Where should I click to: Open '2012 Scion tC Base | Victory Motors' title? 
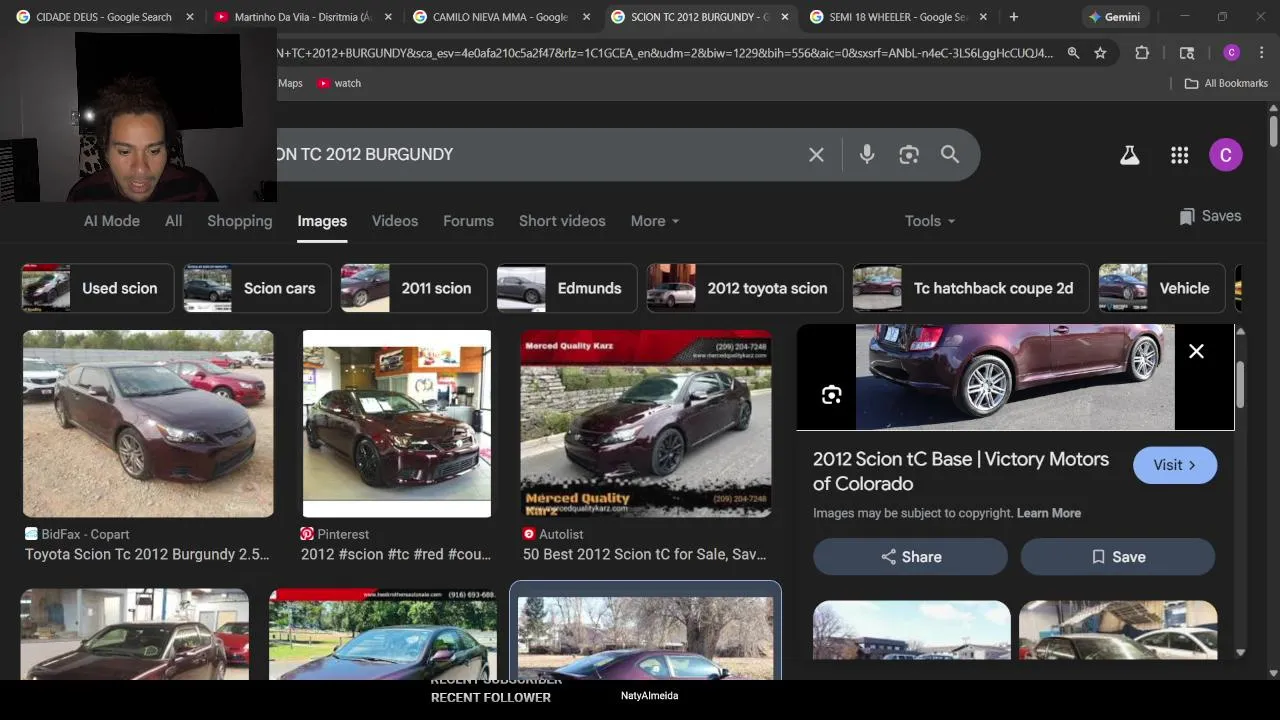(961, 471)
